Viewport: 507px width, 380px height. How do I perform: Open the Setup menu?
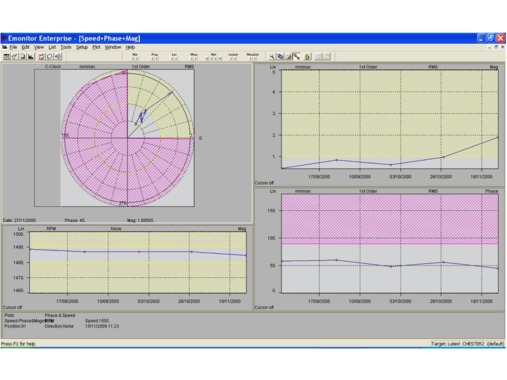[x=82, y=47]
